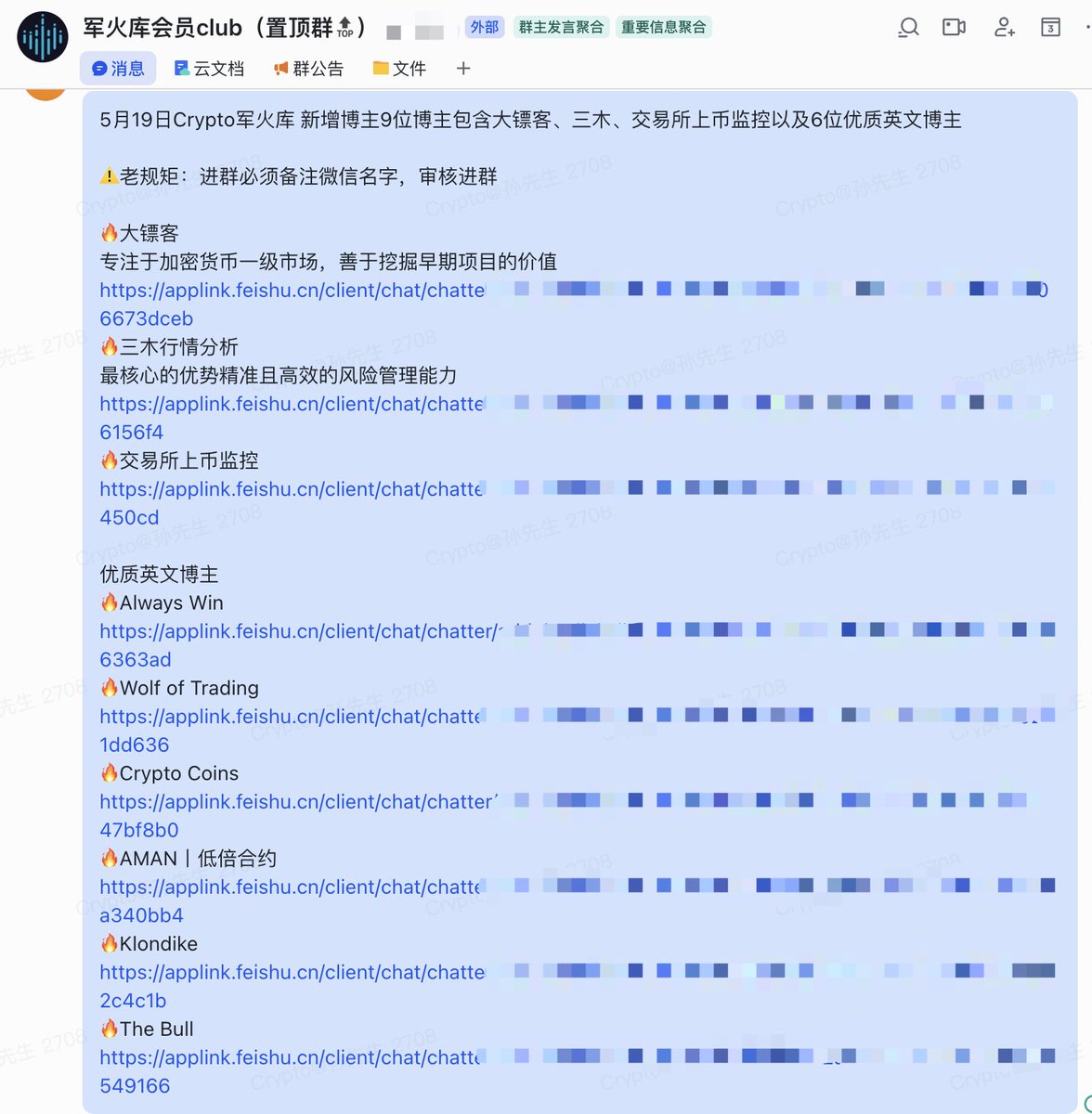
Task: Open the 云文档 tab
Action: [209, 68]
